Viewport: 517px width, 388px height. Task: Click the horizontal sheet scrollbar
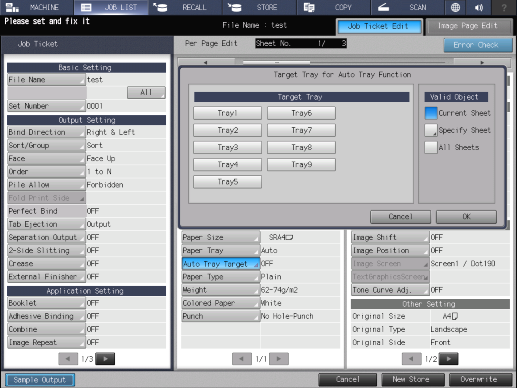pos(344,62)
